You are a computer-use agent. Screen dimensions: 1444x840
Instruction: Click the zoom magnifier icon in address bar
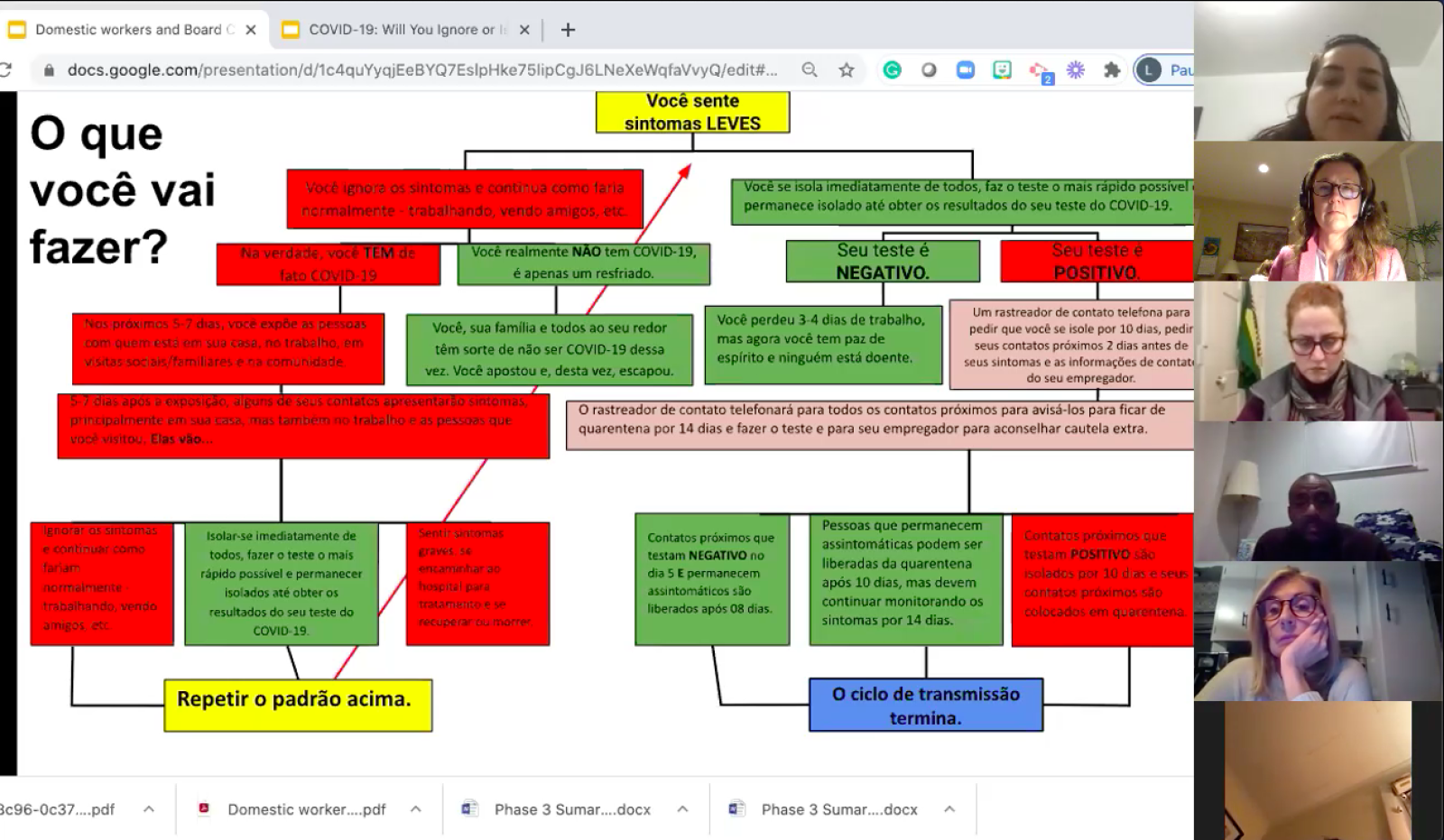(810, 69)
